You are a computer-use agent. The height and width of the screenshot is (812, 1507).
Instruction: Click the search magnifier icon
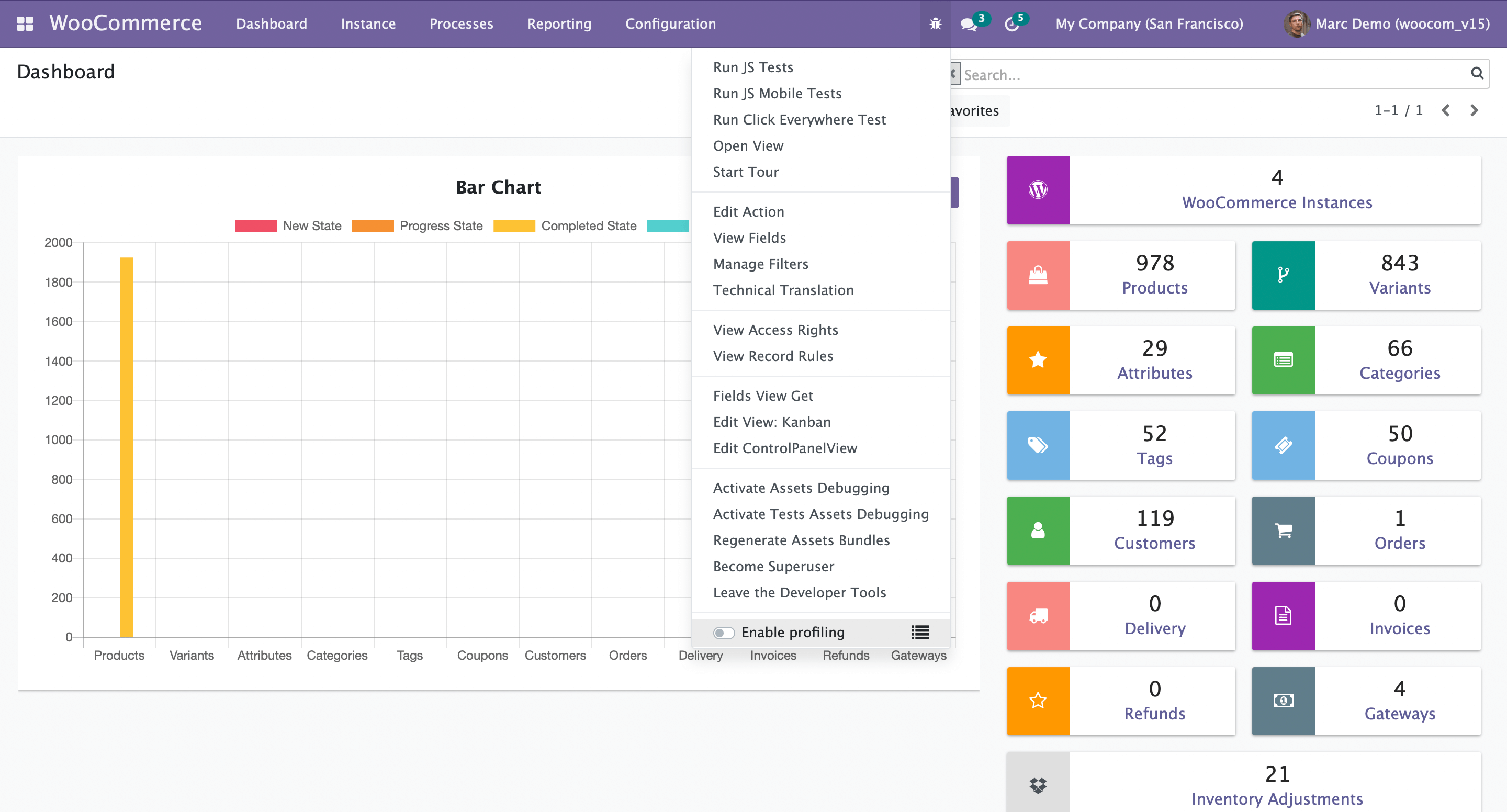pyautogui.click(x=1477, y=74)
